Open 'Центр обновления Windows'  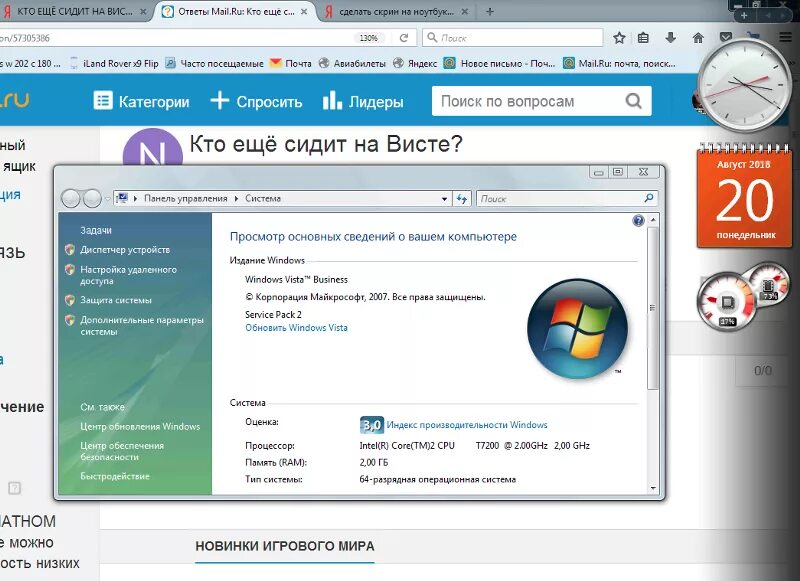(140, 426)
